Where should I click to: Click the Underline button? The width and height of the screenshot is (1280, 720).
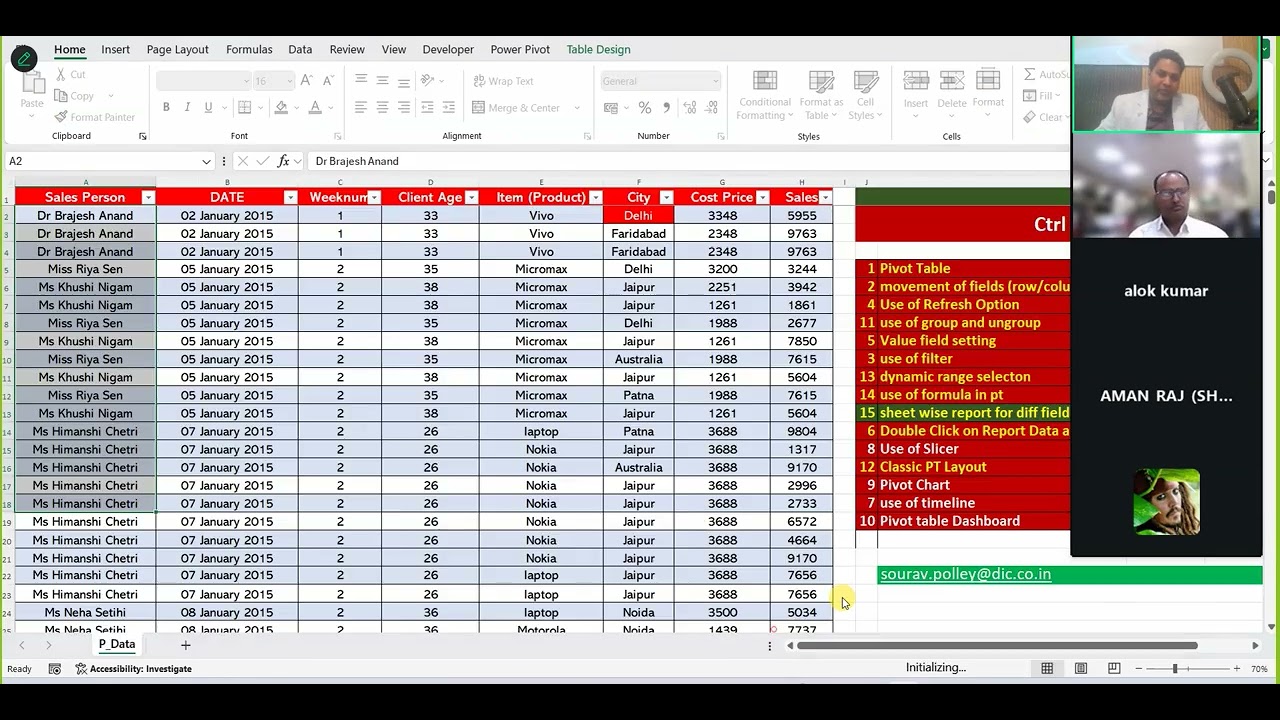coord(208,108)
